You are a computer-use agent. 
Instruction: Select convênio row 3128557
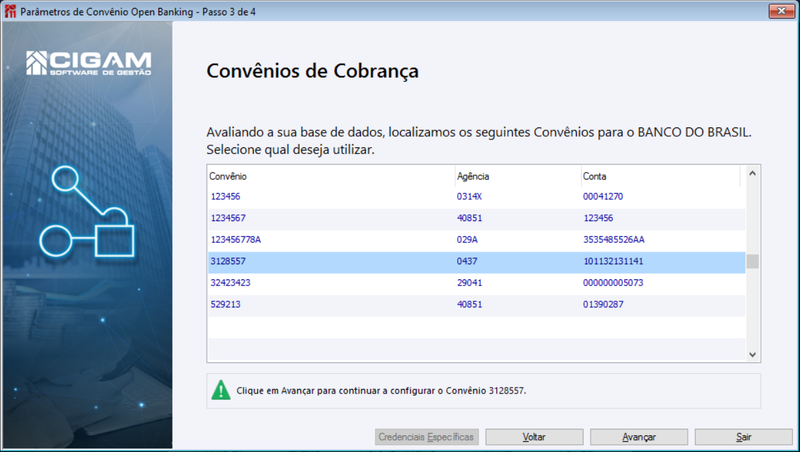(x=477, y=262)
